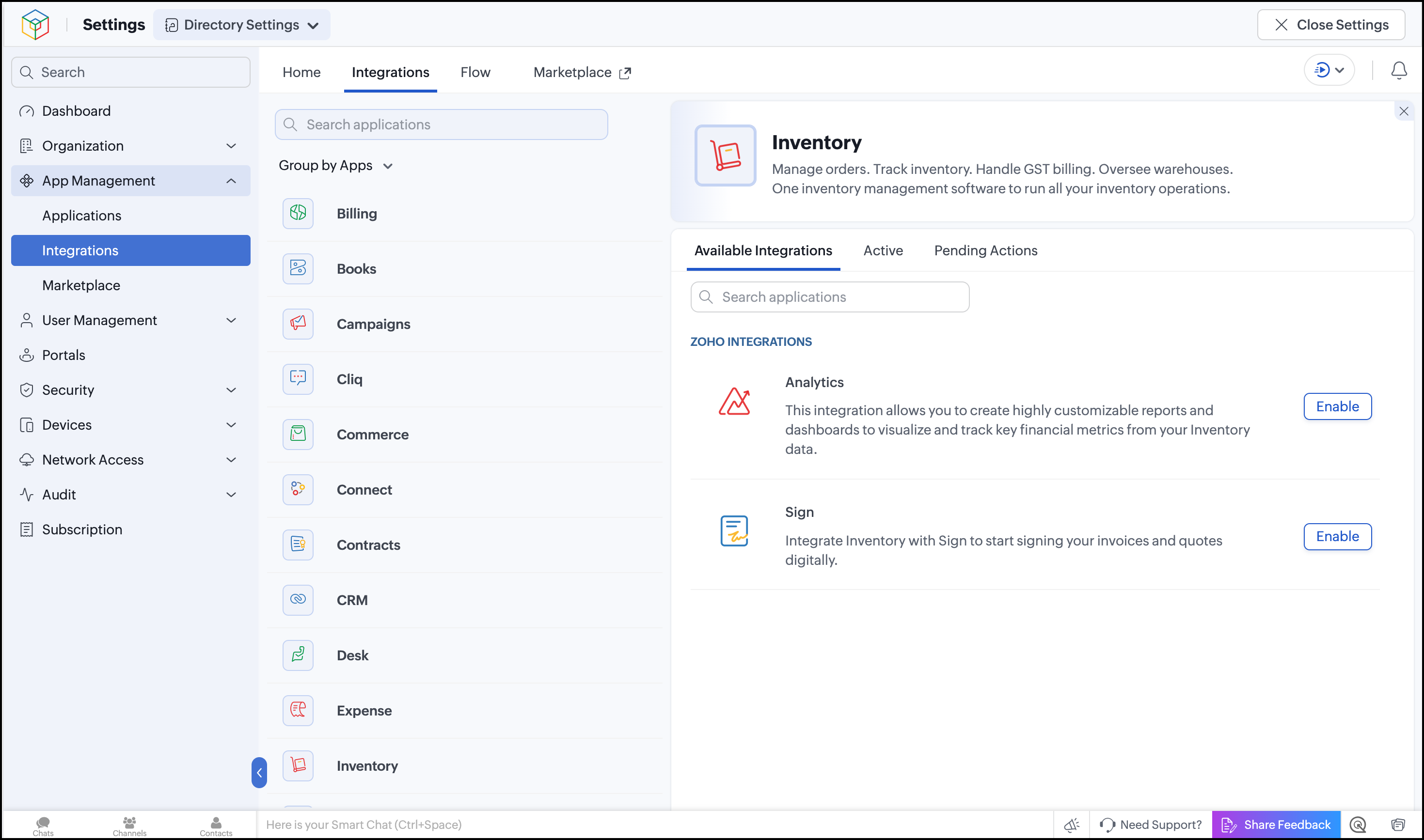Click the Inventory panel Search applications field

pyautogui.click(x=829, y=296)
